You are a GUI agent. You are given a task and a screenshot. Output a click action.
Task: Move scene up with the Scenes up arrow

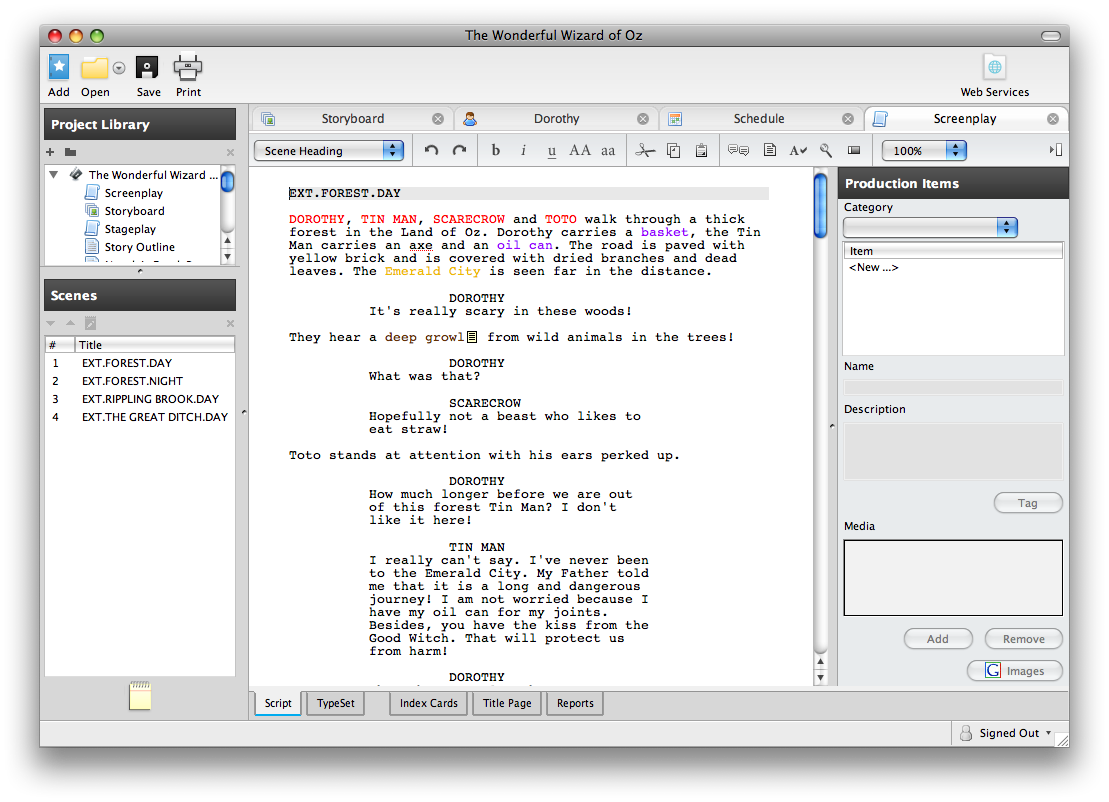[70, 323]
